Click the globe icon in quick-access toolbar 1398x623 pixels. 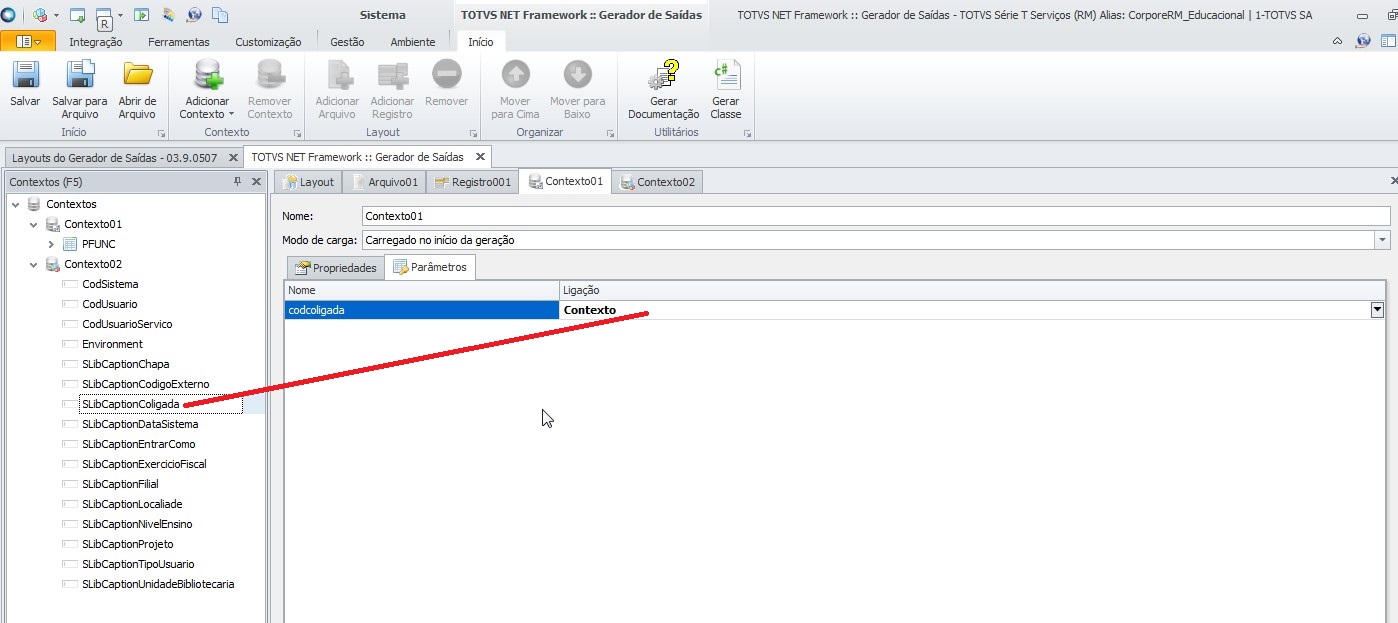click(x=193, y=15)
